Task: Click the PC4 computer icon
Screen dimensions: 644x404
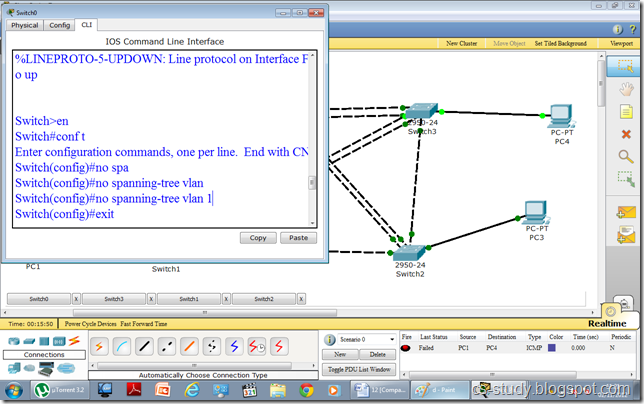Action: click(x=561, y=114)
